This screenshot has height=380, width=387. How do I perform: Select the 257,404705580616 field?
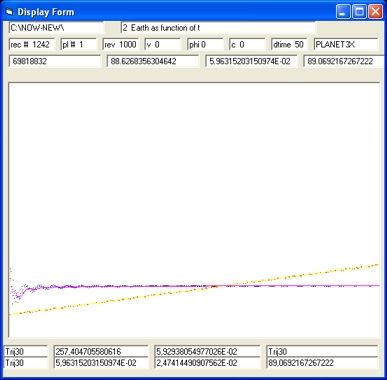coord(101,351)
